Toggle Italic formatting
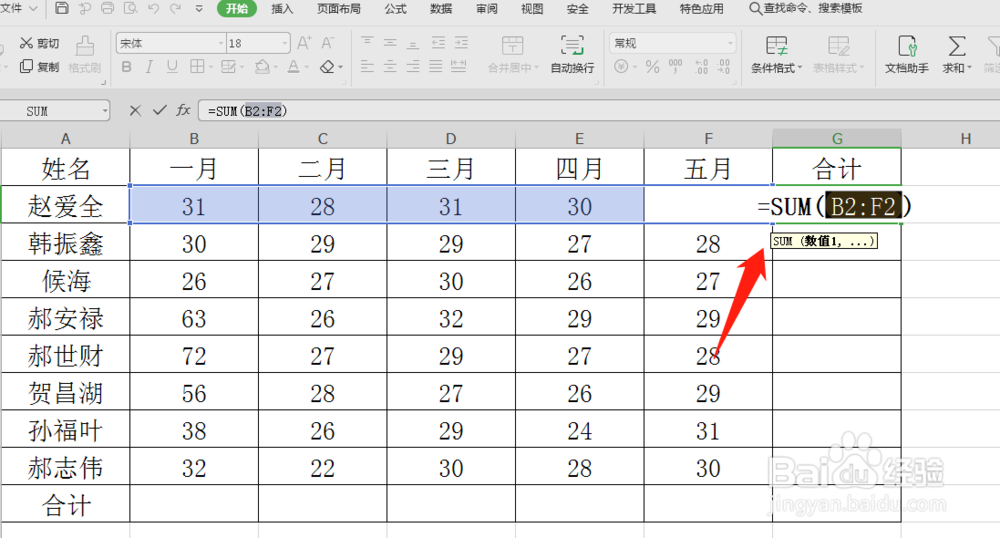1000x538 pixels. coord(149,66)
